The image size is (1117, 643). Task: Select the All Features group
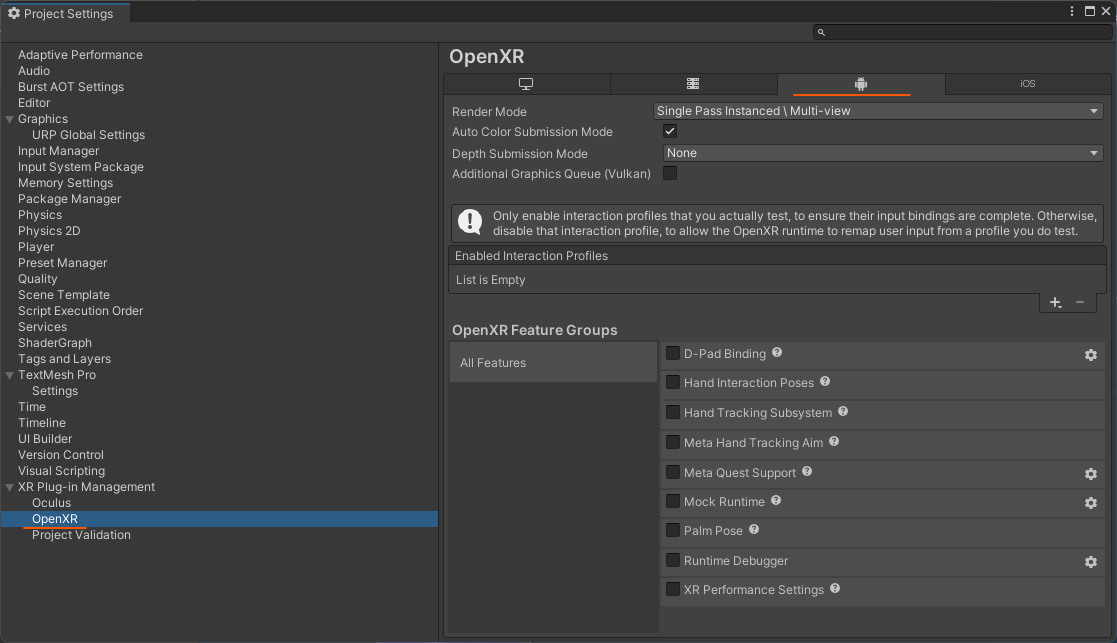553,362
